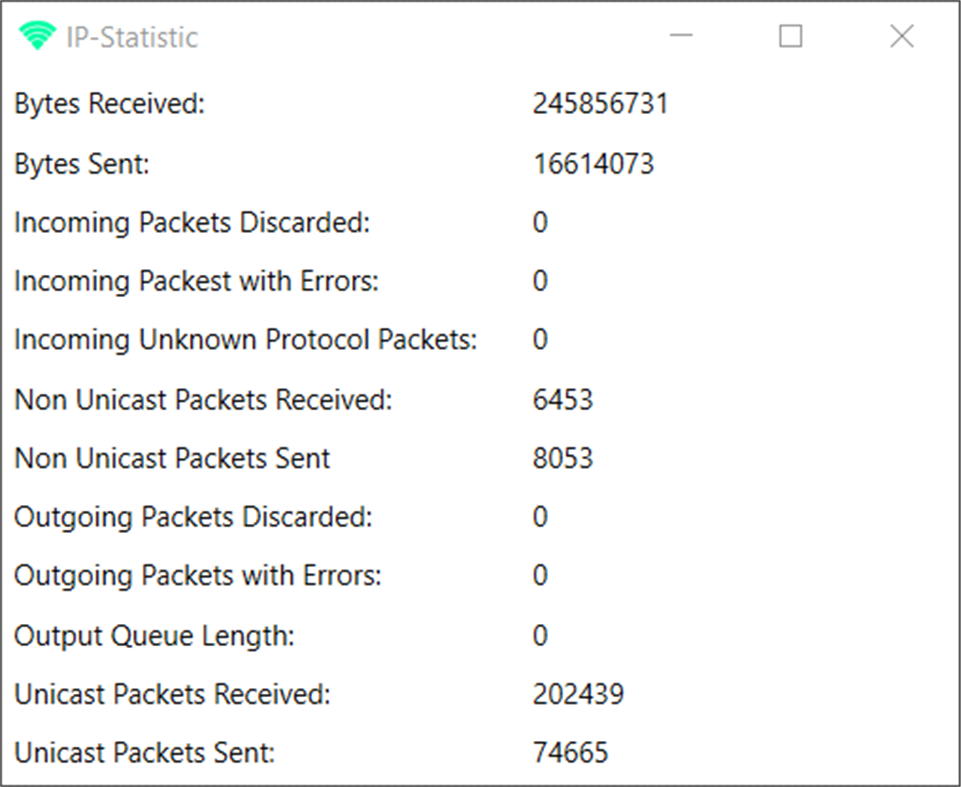
Task: Click the Outgoing Packets Discarded label
Action: coord(193,518)
